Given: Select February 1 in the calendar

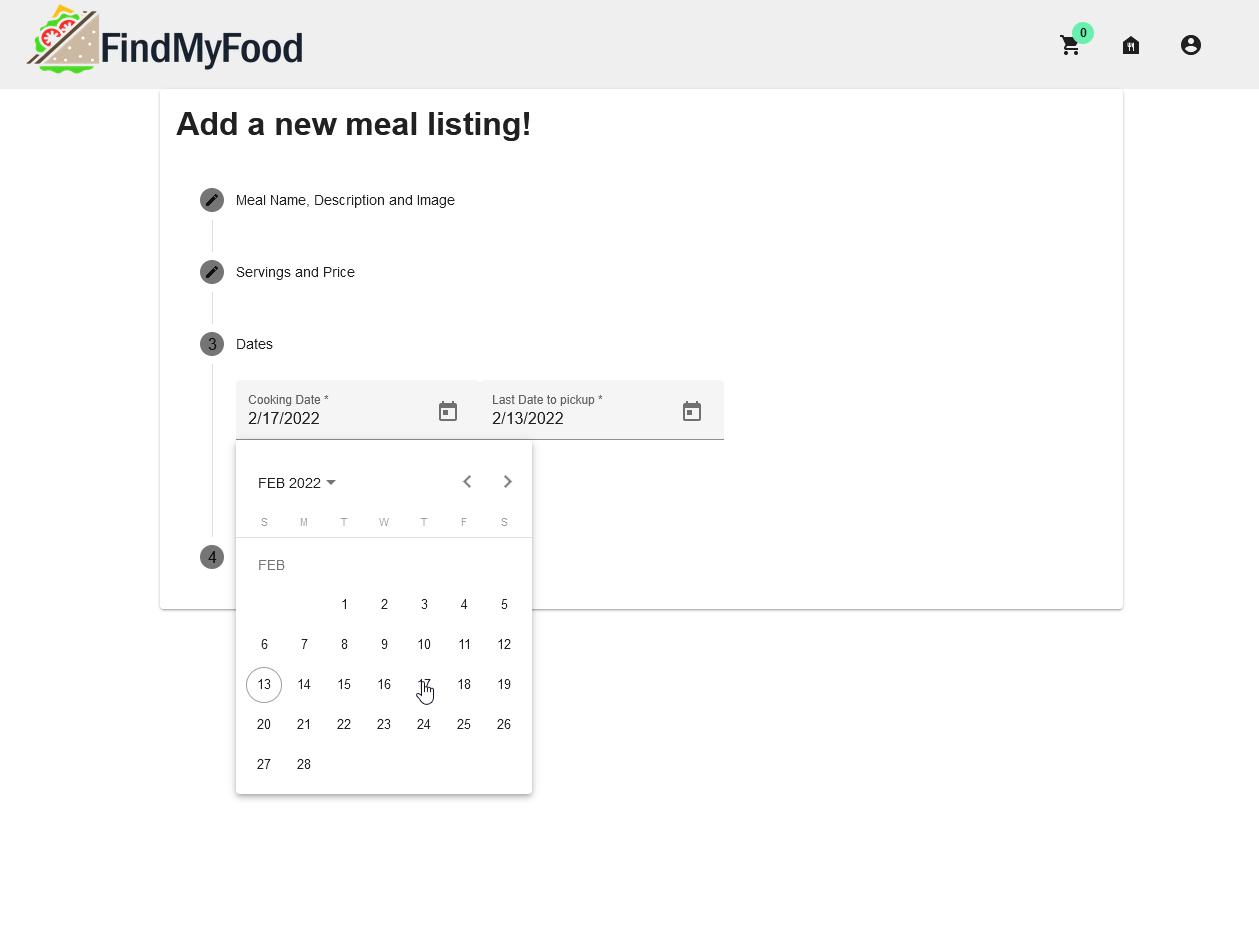Looking at the screenshot, I should [x=344, y=605].
